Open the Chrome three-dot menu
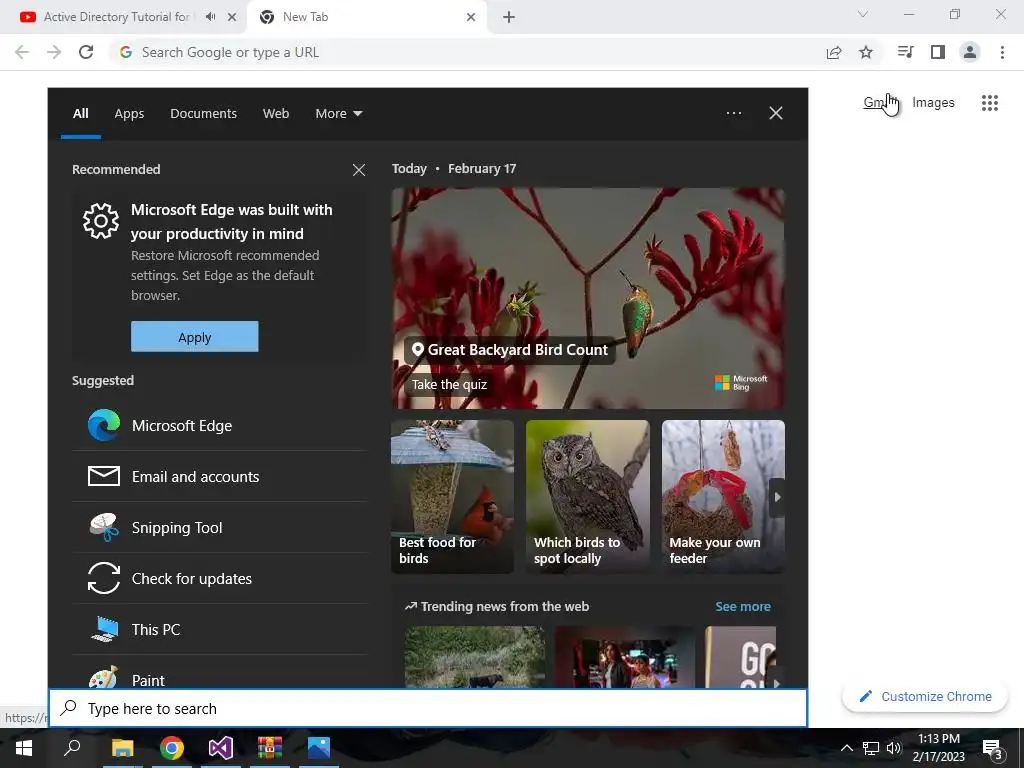This screenshot has width=1024, height=768. click(1002, 52)
